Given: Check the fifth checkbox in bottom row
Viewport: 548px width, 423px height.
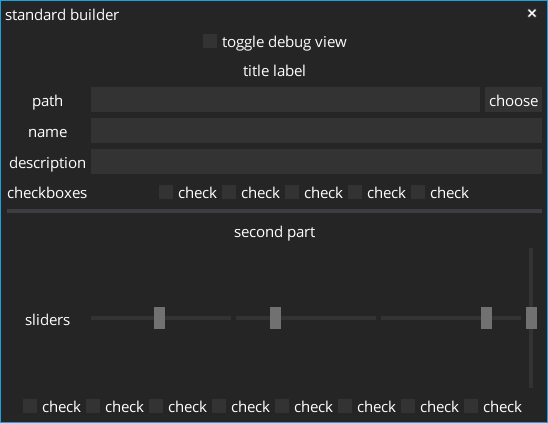Looking at the screenshot, I should (x=282, y=406).
